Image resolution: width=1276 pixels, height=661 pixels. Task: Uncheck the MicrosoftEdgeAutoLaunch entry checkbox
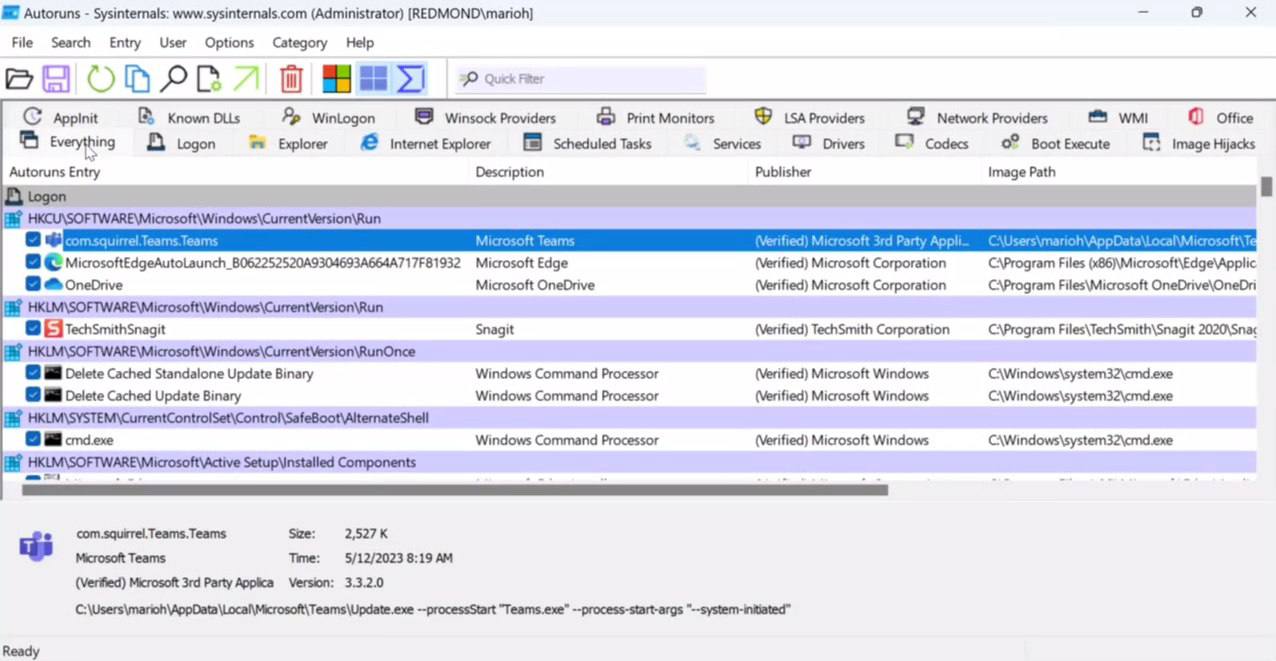(x=33, y=262)
